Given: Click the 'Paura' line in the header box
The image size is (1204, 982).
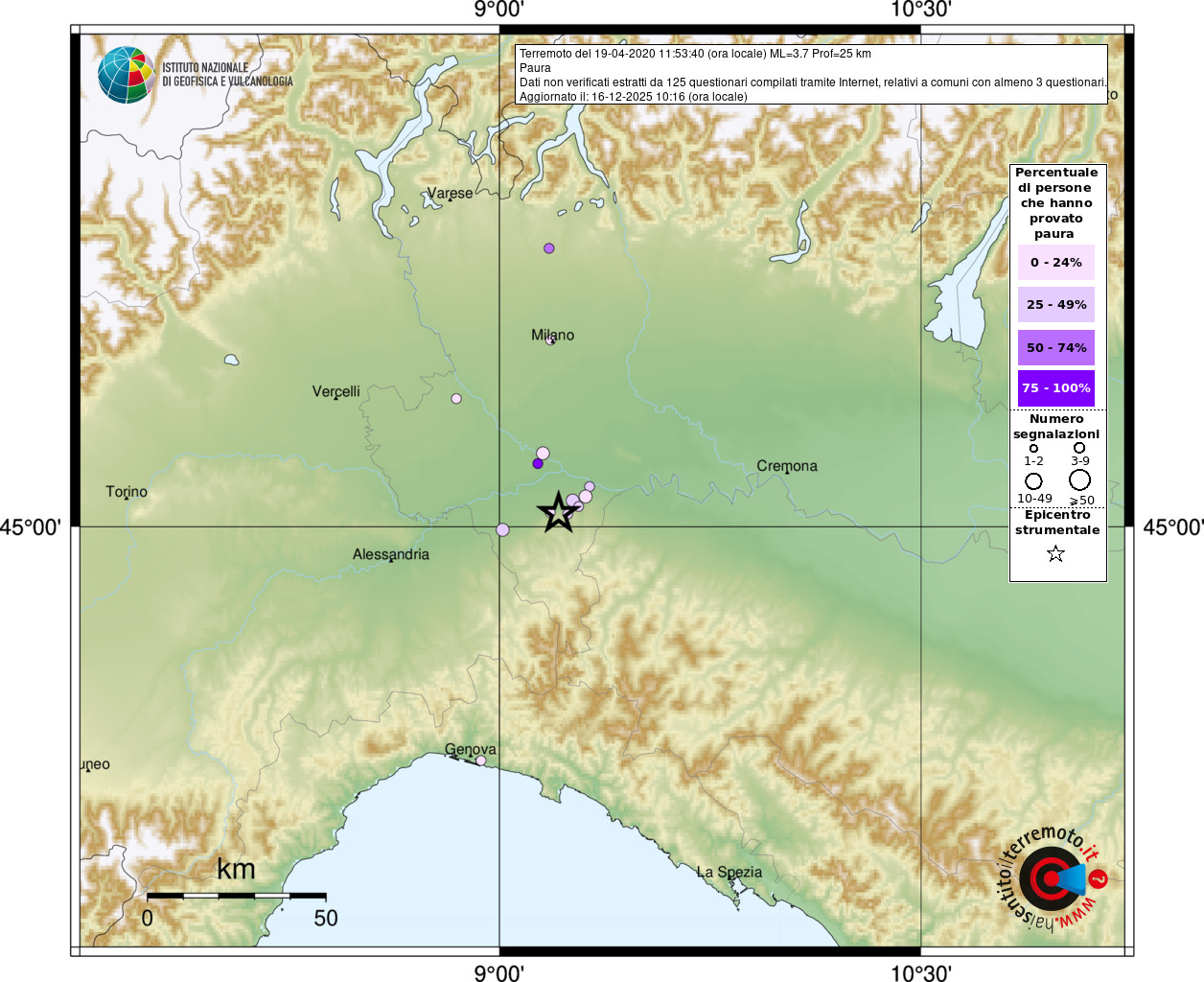Looking at the screenshot, I should 535,68.
